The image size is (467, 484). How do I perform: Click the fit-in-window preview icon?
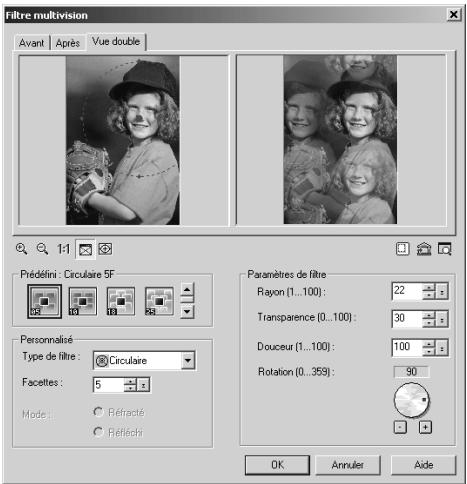(x=85, y=249)
